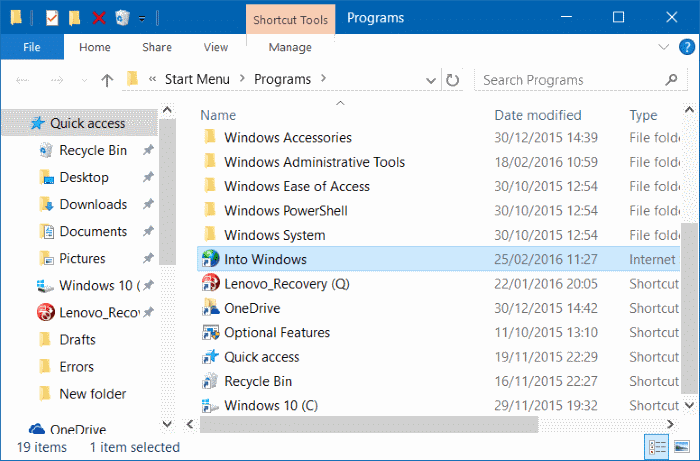Click the search magnifier icon
Viewport: 700px width, 461px height.
[x=671, y=80]
